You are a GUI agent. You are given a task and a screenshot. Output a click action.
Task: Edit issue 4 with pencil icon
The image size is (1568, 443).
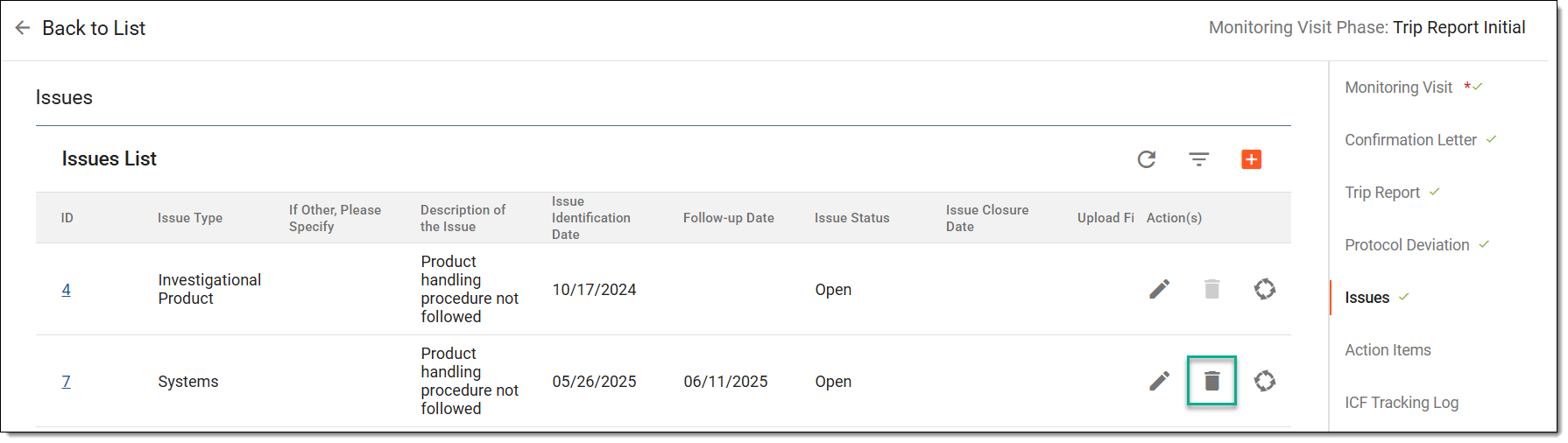[x=1160, y=289]
